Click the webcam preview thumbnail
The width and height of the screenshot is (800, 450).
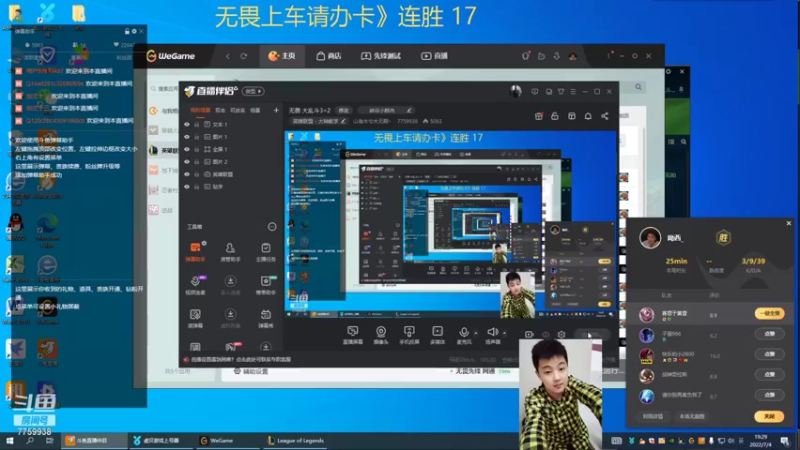coord(560,393)
